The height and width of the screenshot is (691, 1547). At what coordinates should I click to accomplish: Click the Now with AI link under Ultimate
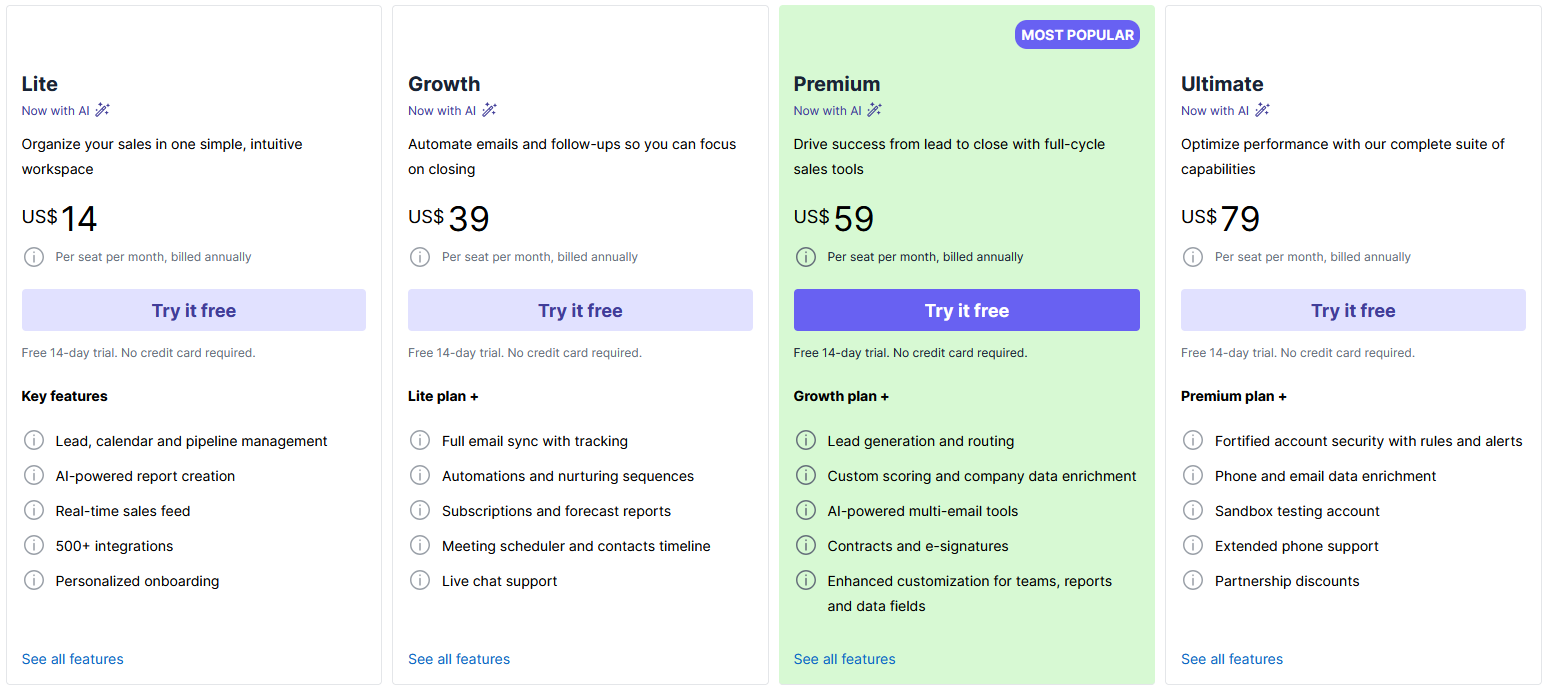pos(1213,110)
